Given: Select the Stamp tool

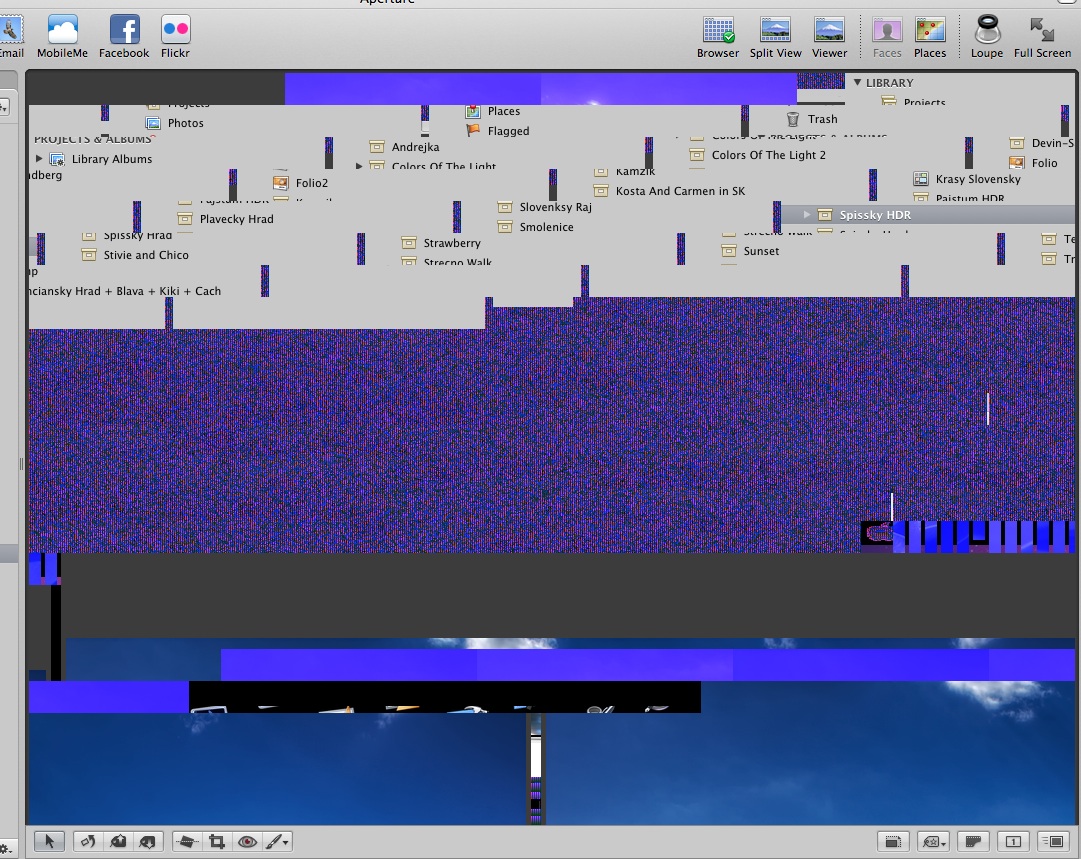Looking at the screenshot, I should pyautogui.click(x=148, y=841).
